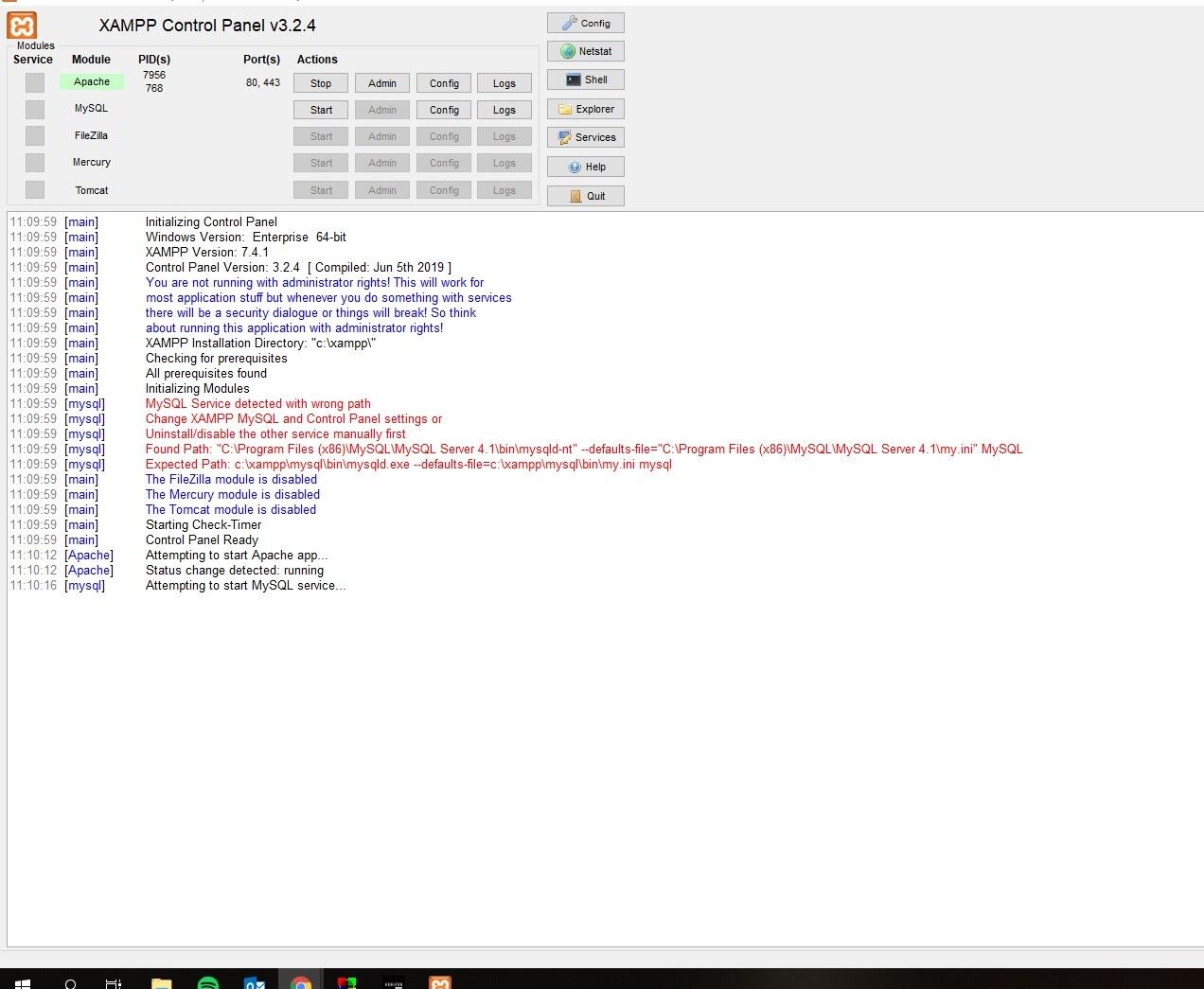Open Outlook from the taskbar

[x=255, y=983]
